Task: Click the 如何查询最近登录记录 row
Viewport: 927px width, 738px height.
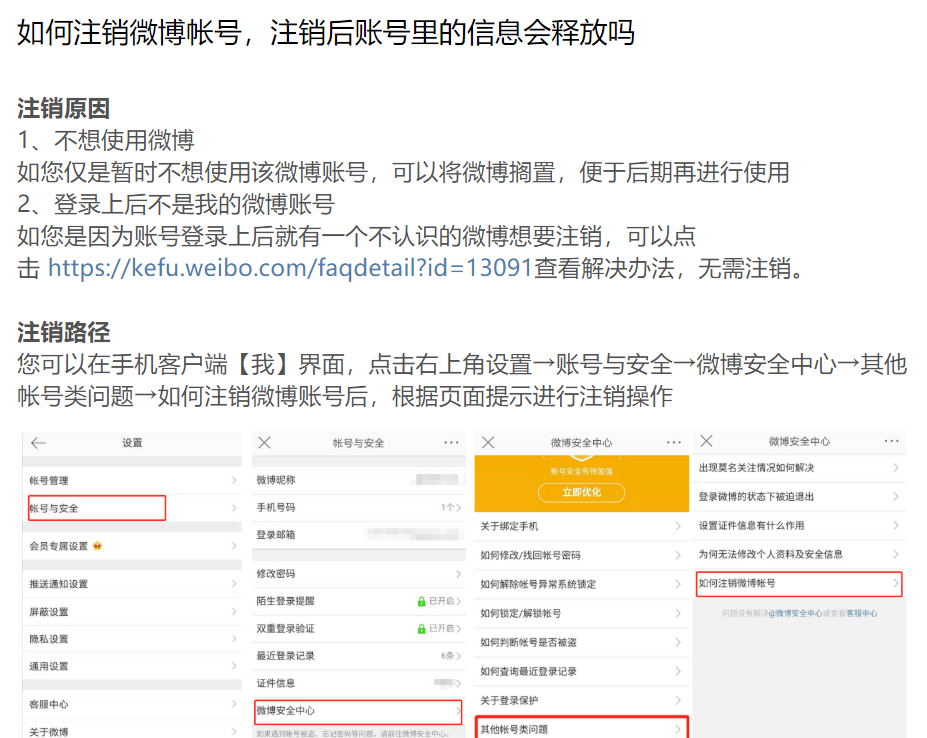Action: [x=582, y=671]
